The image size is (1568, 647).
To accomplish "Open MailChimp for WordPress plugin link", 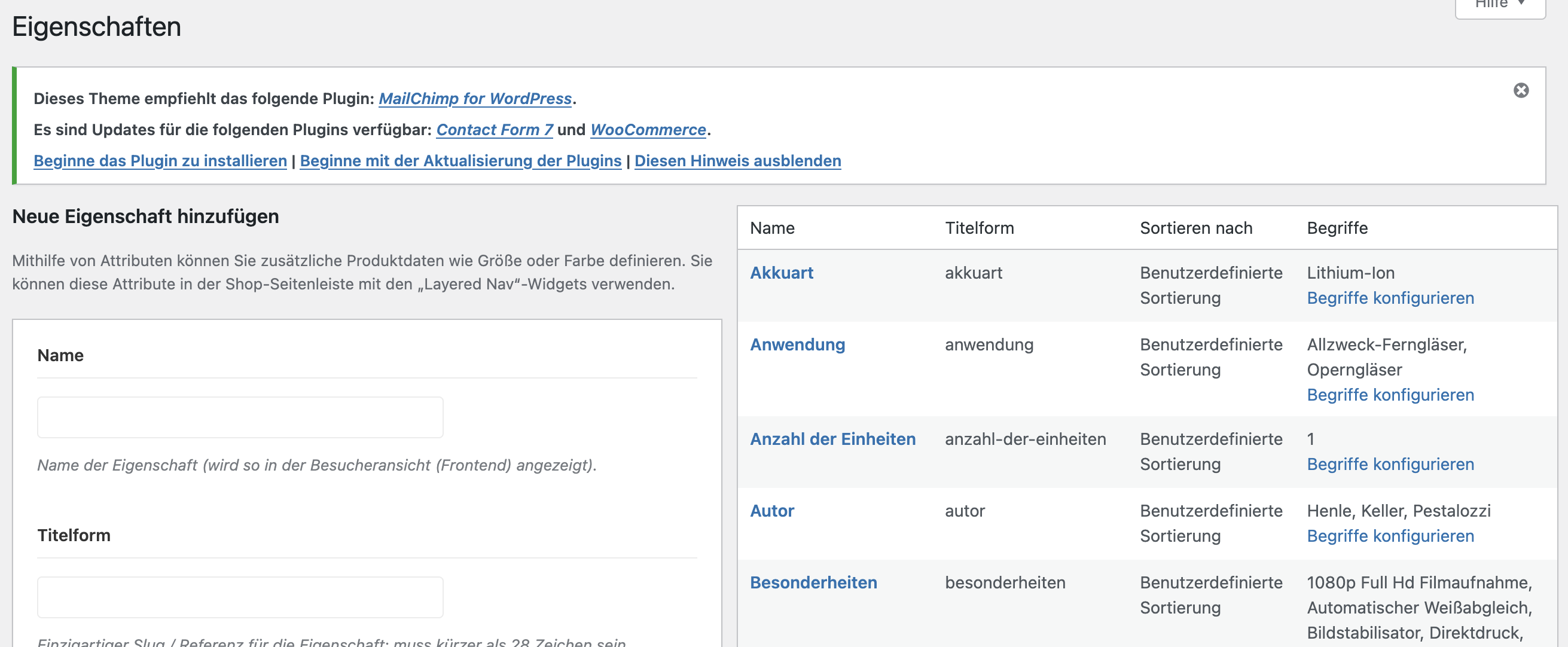I will pos(475,99).
